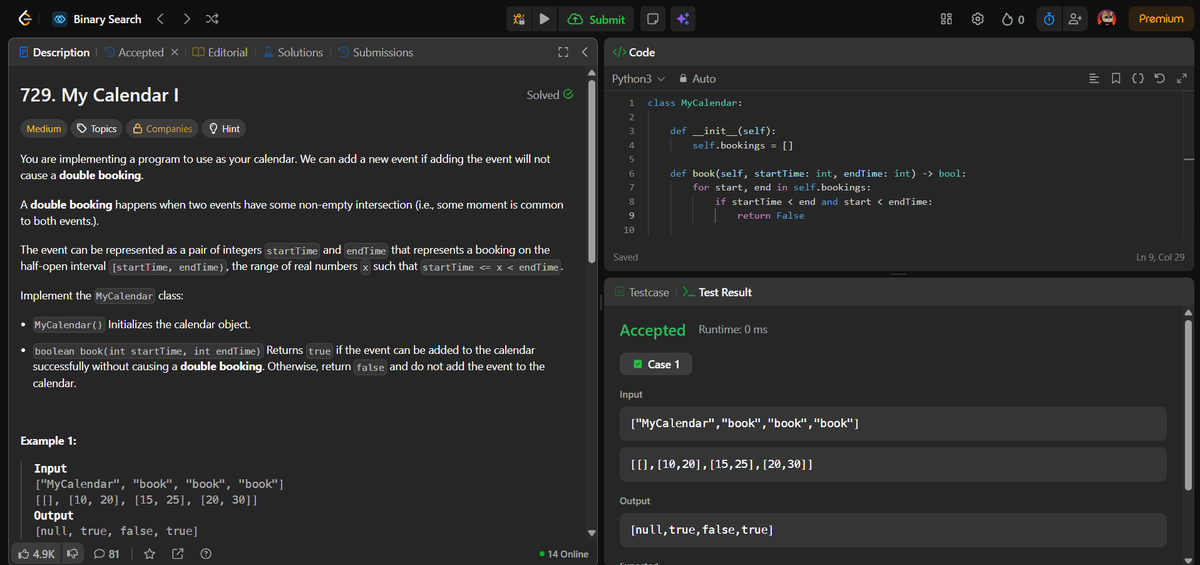Open the Binary Search problem list

(96, 19)
